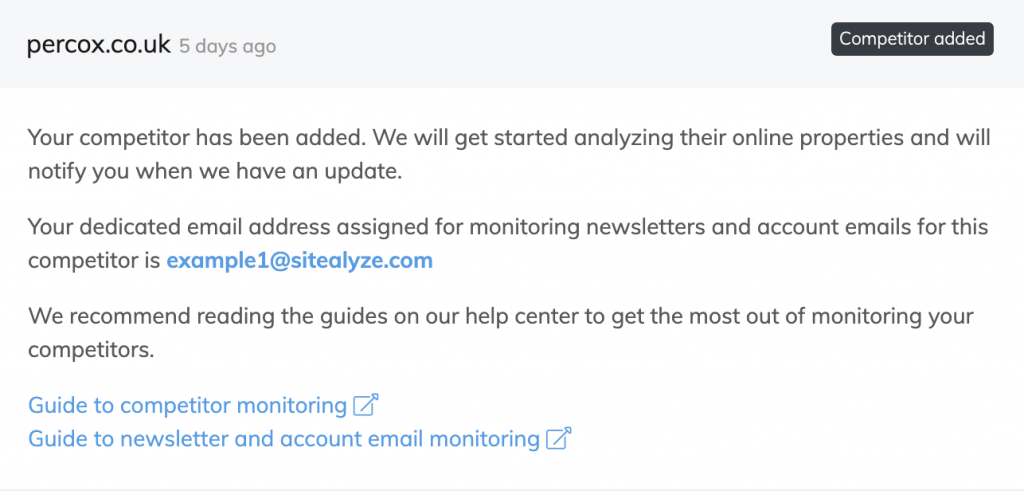Click the percox.co.uk competitor title
The width and height of the screenshot is (1024, 491).
(99, 45)
